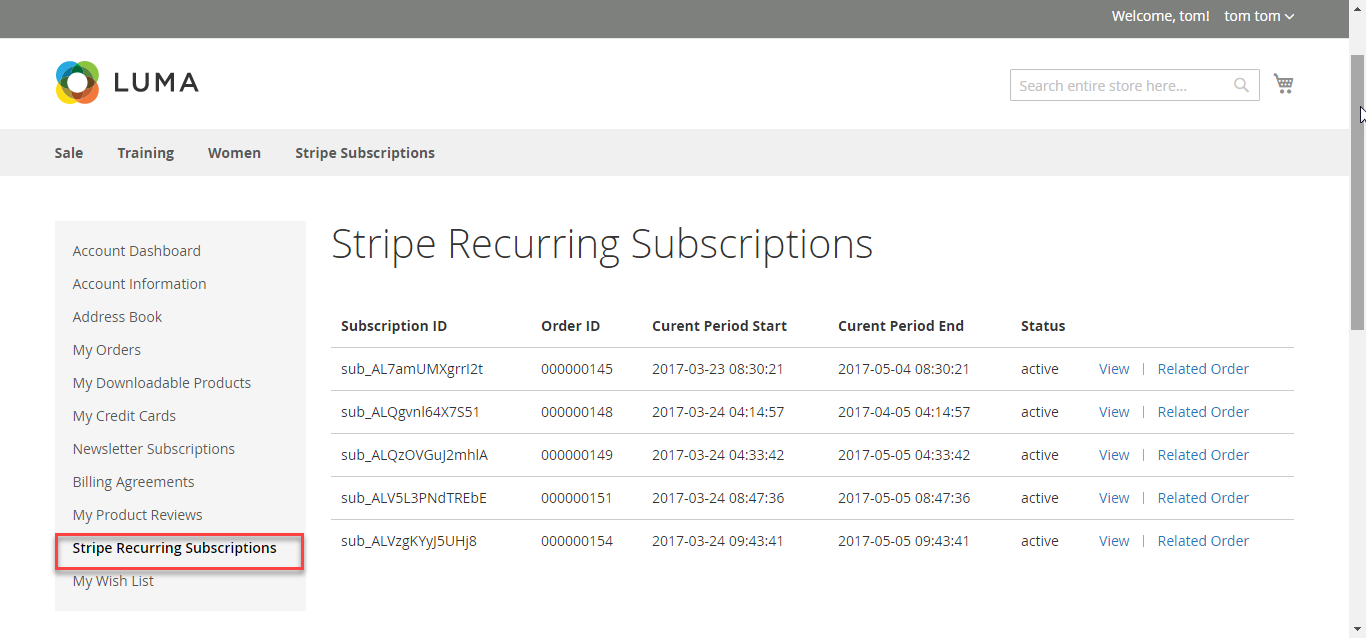The width and height of the screenshot is (1366, 638).
Task: Navigate to My Orders in sidebar
Action: pyautogui.click(x=106, y=350)
